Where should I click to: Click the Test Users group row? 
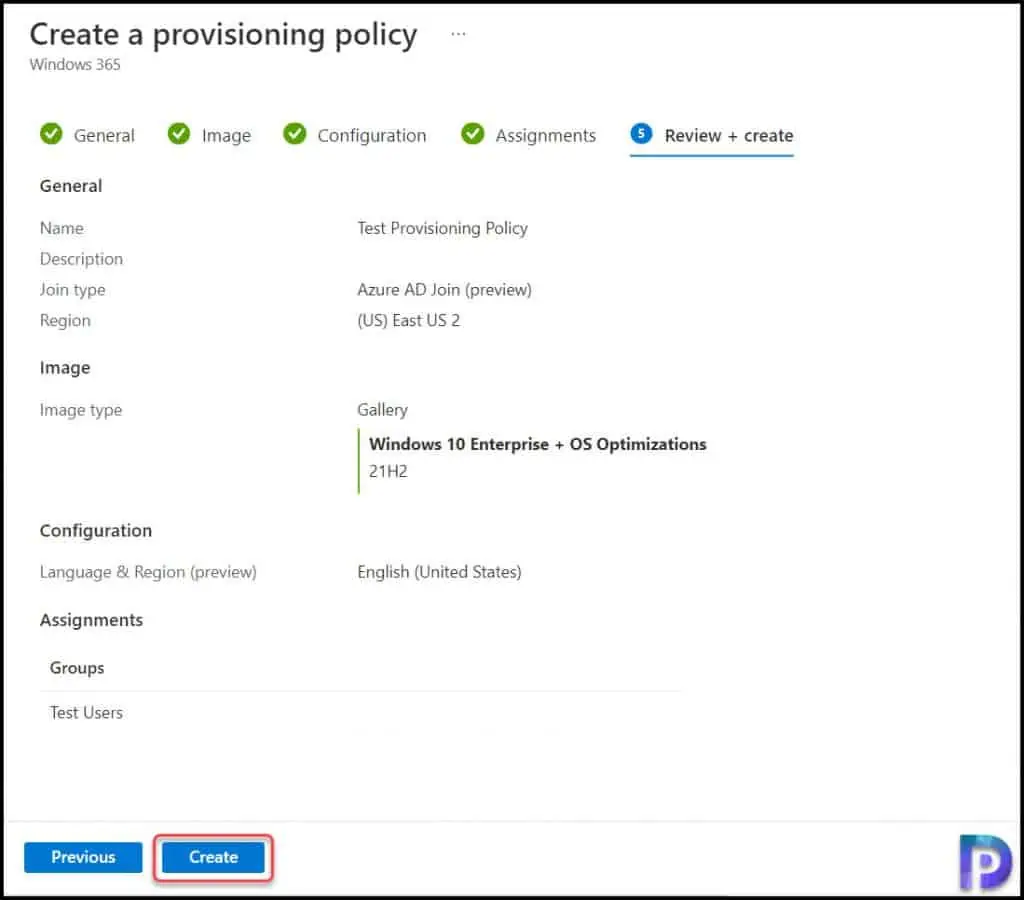pos(360,713)
